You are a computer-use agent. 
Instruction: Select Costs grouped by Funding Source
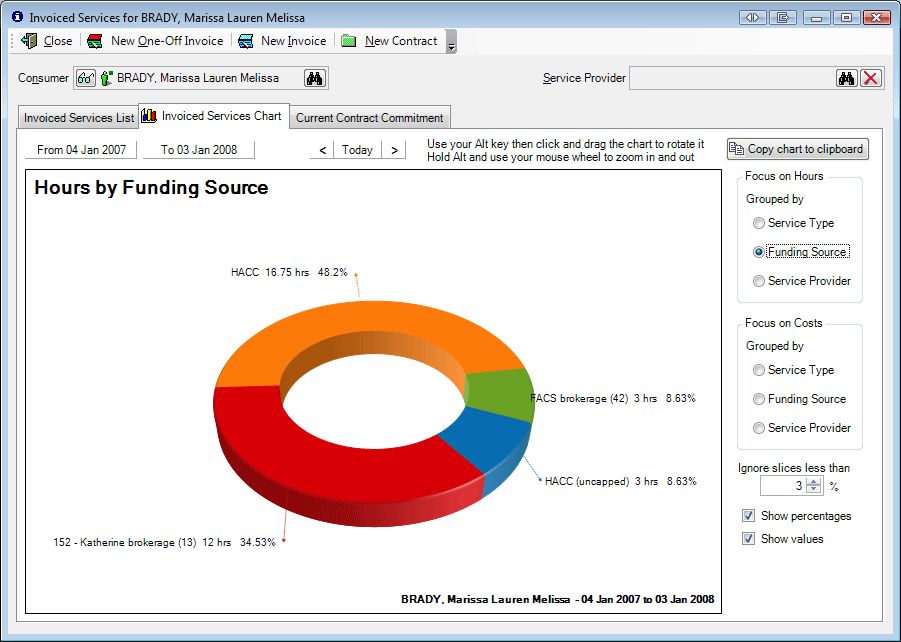(x=799, y=399)
